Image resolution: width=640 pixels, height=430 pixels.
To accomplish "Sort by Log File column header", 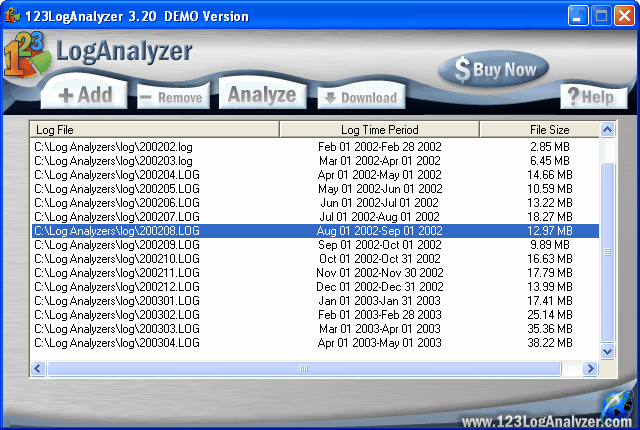I will pyautogui.click(x=155, y=130).
